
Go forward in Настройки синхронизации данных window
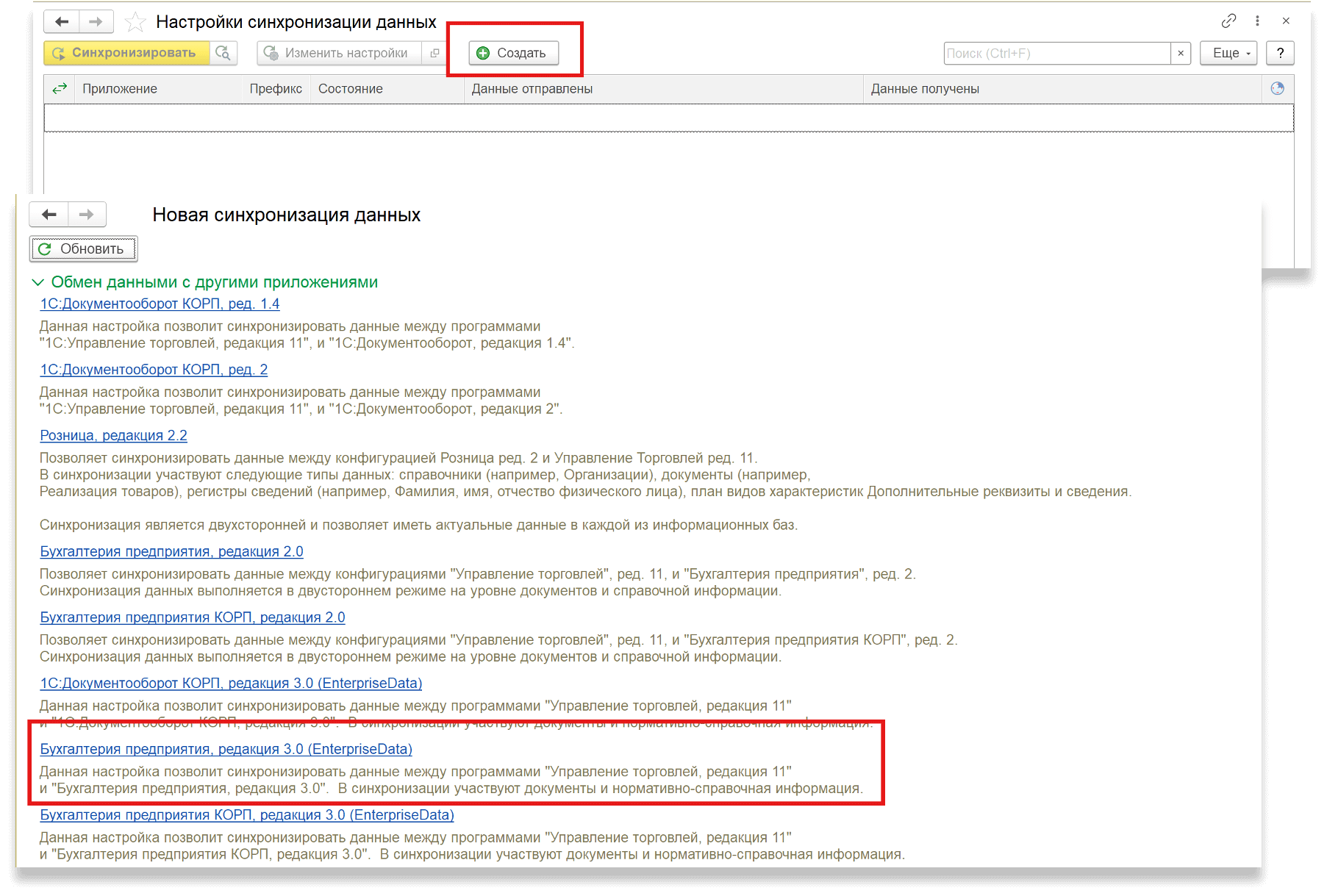tap(96, 22)
